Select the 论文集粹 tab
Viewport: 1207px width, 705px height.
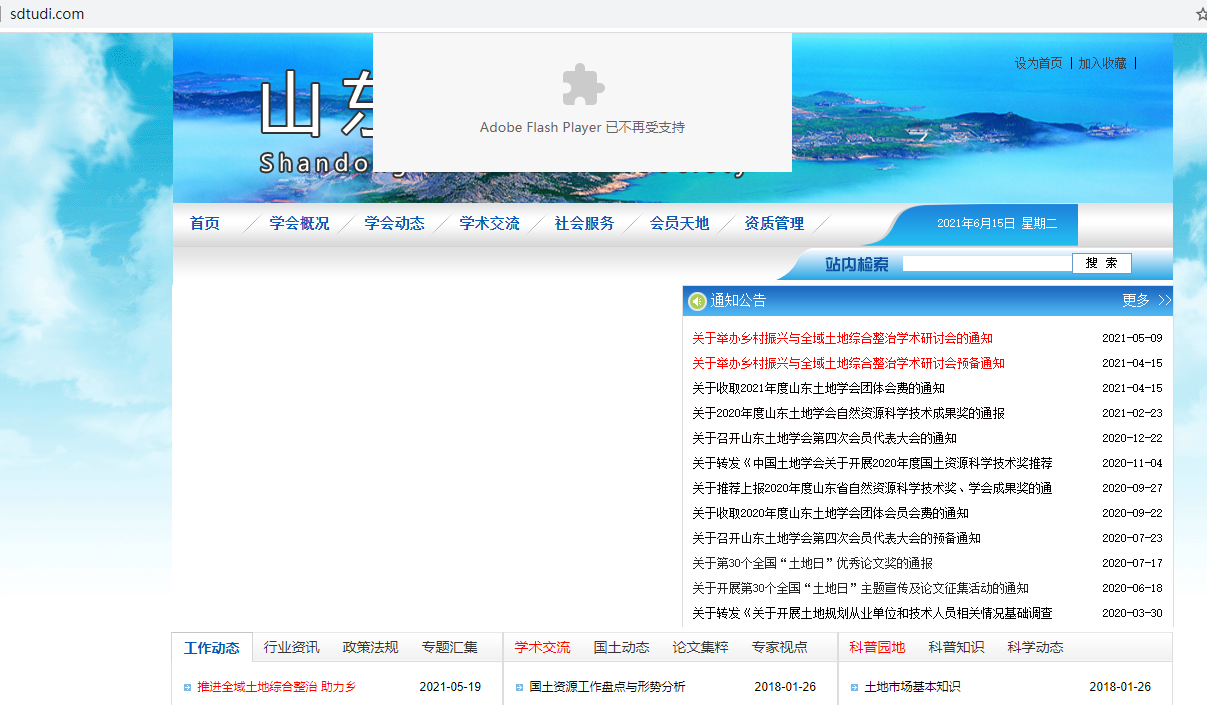[700, 647]
